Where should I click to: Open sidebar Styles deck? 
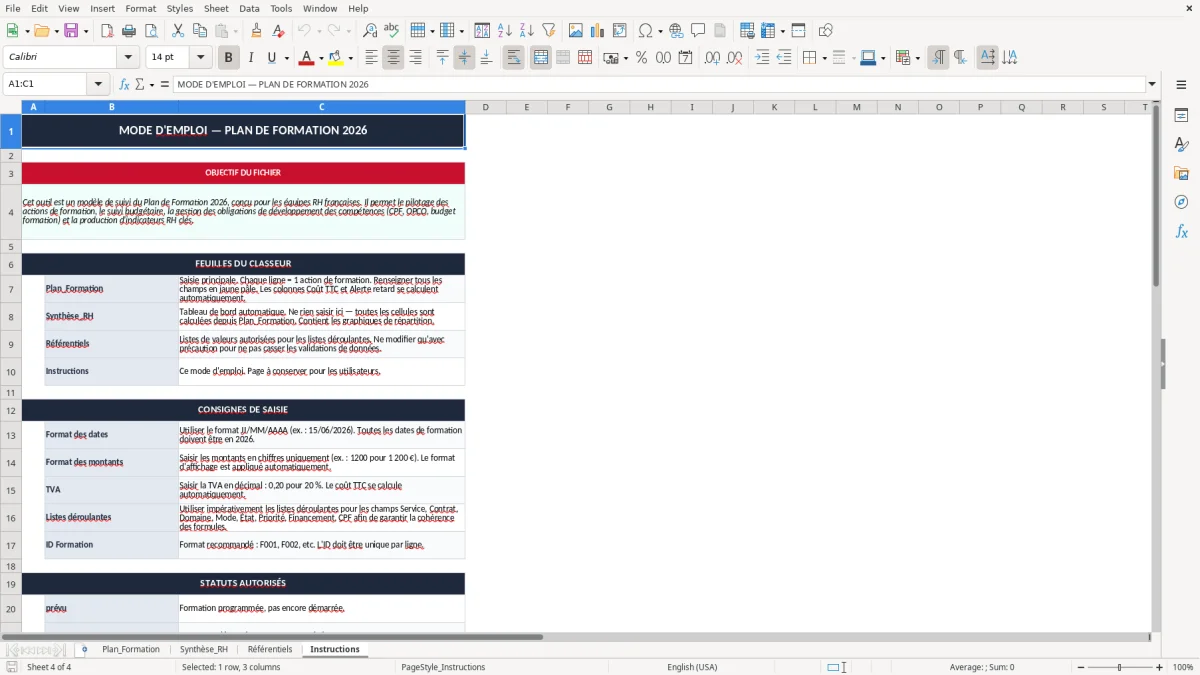point(1181,145)
